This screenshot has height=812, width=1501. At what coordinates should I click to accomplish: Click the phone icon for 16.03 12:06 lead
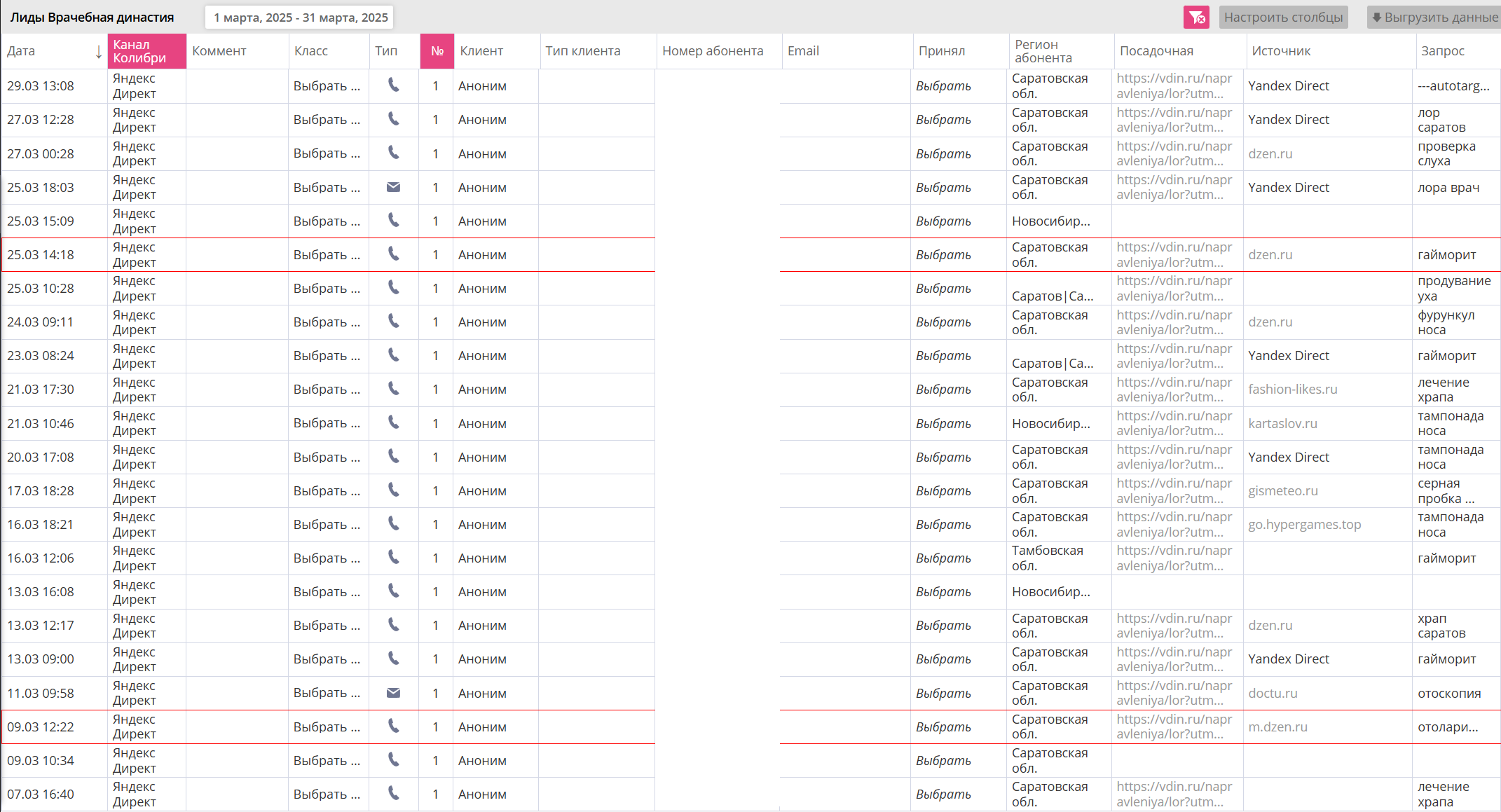(x=394, y=558)
